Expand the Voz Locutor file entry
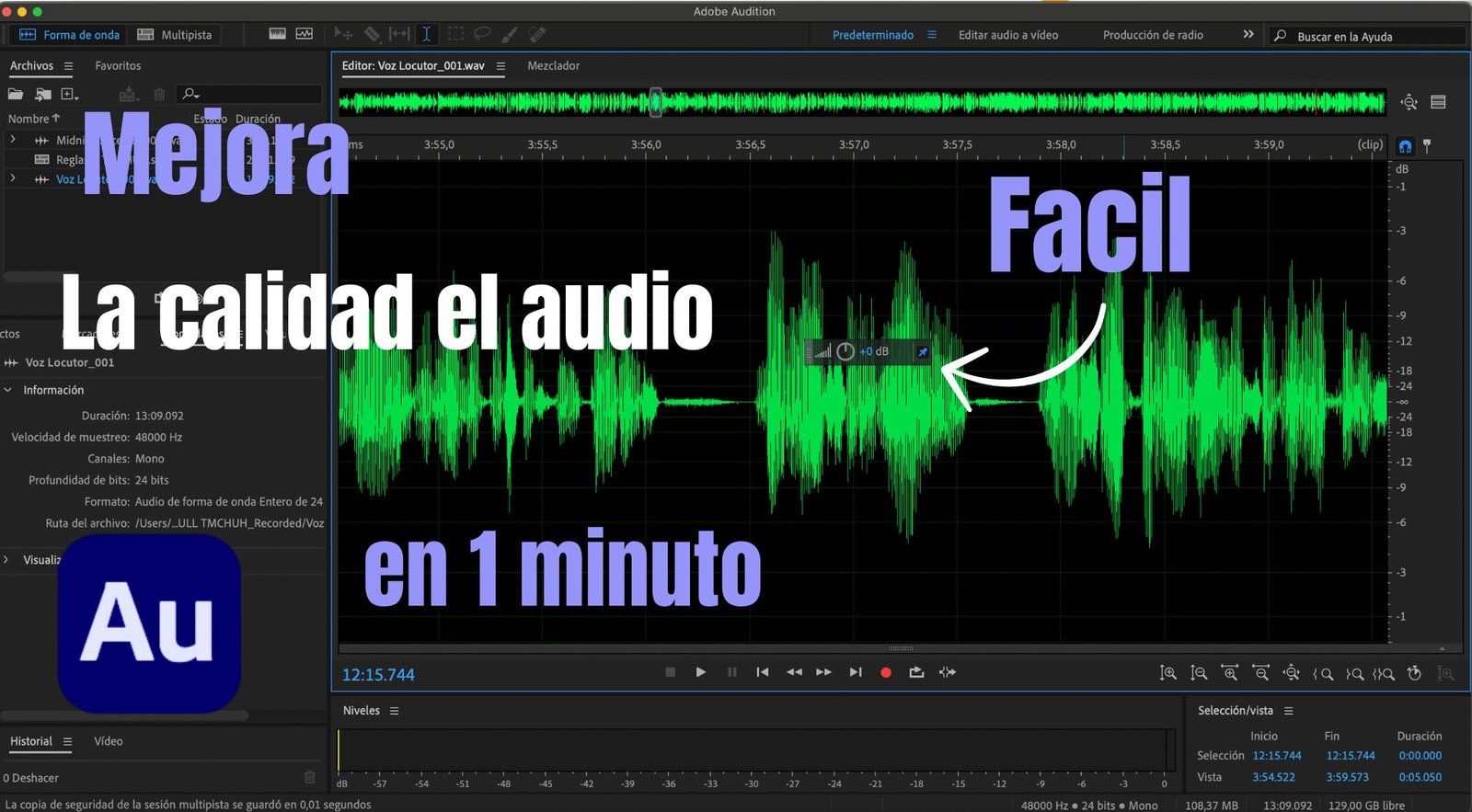The image size is (1472, 812). [12, 178]
